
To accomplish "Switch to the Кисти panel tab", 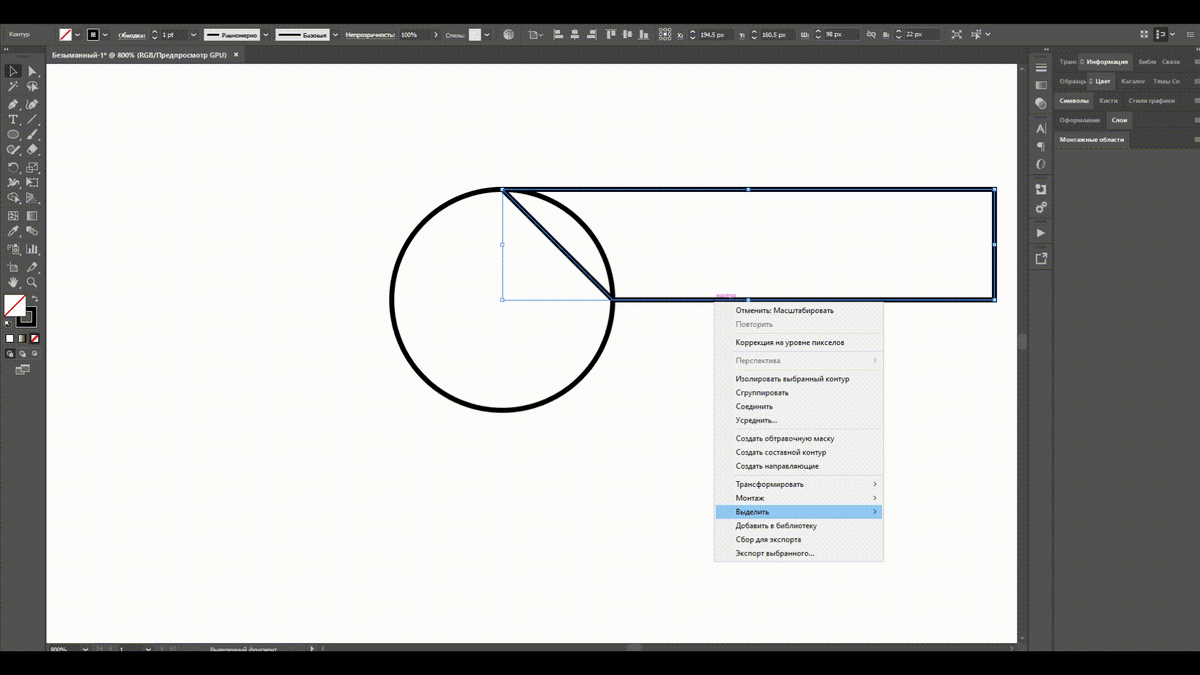I will [1108, 101].
